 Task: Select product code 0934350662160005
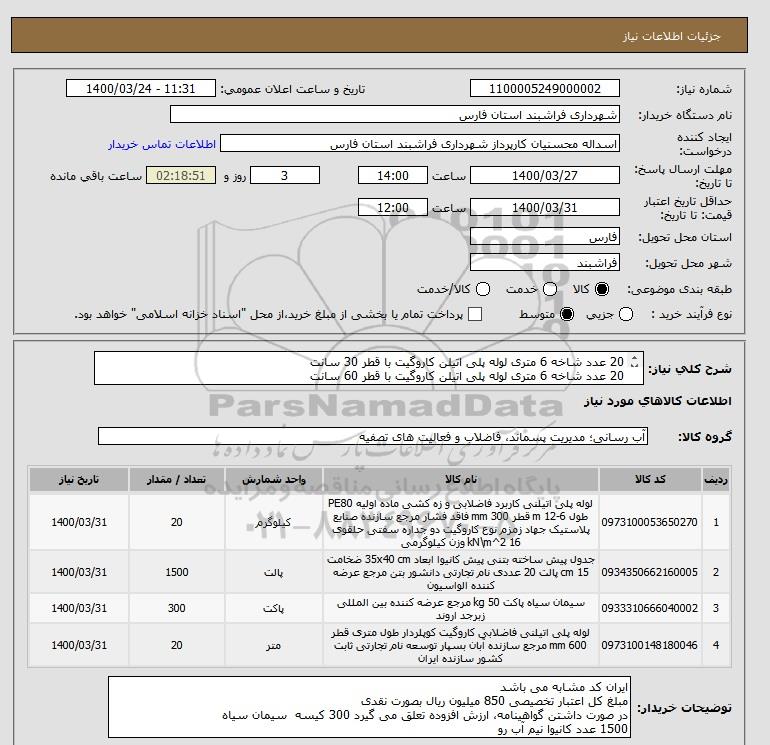click(x=650, y=572)
